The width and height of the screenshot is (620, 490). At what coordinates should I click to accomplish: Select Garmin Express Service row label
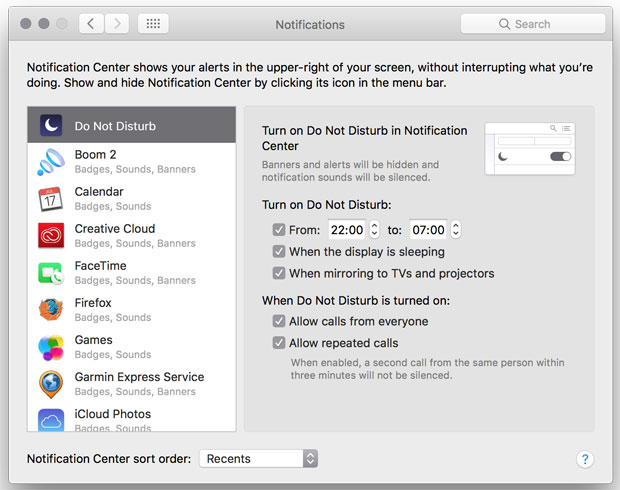tap(139, 377)
